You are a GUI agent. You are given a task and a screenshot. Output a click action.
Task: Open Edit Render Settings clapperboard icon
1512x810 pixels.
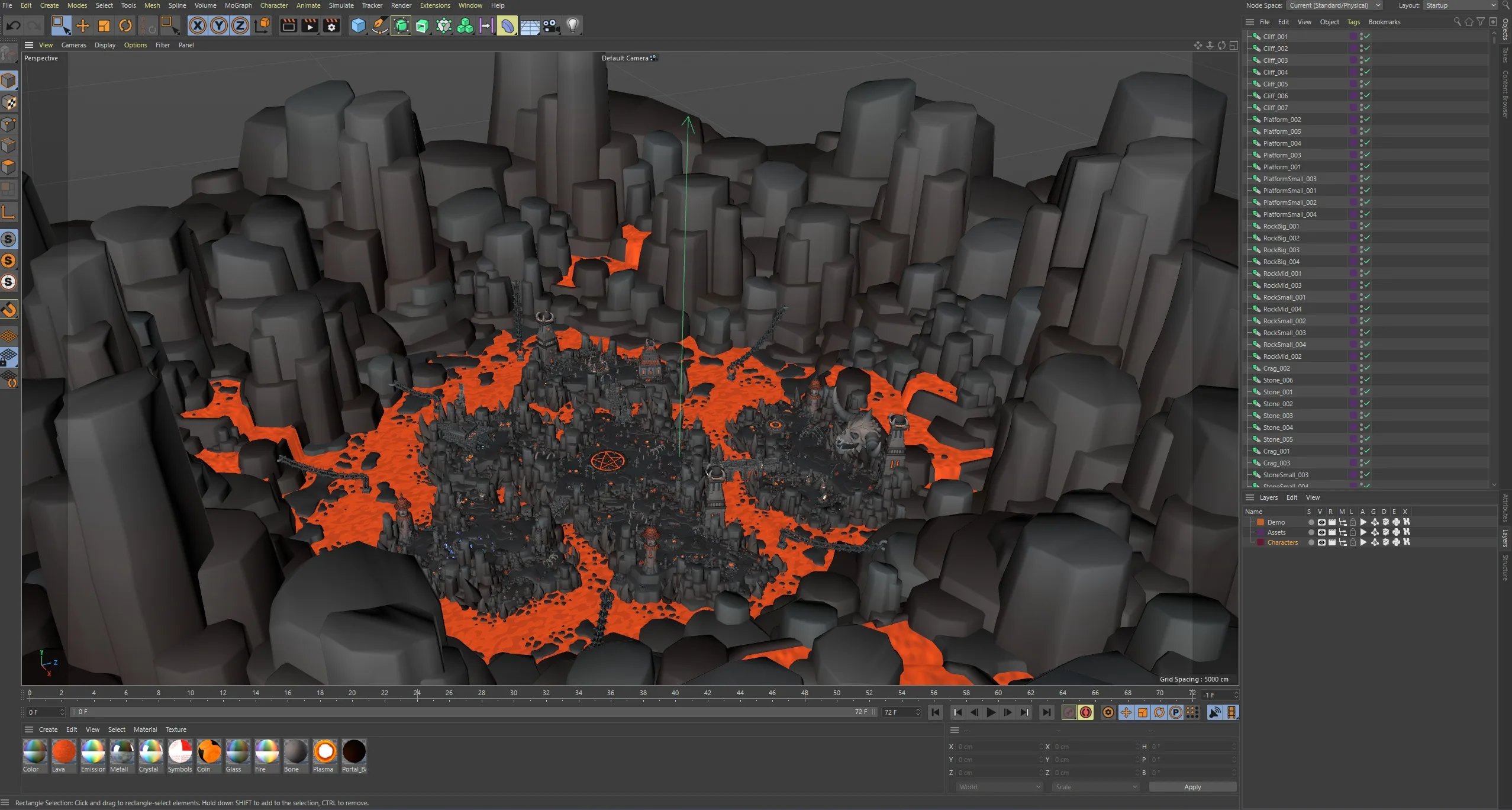[x=331, y=25]
